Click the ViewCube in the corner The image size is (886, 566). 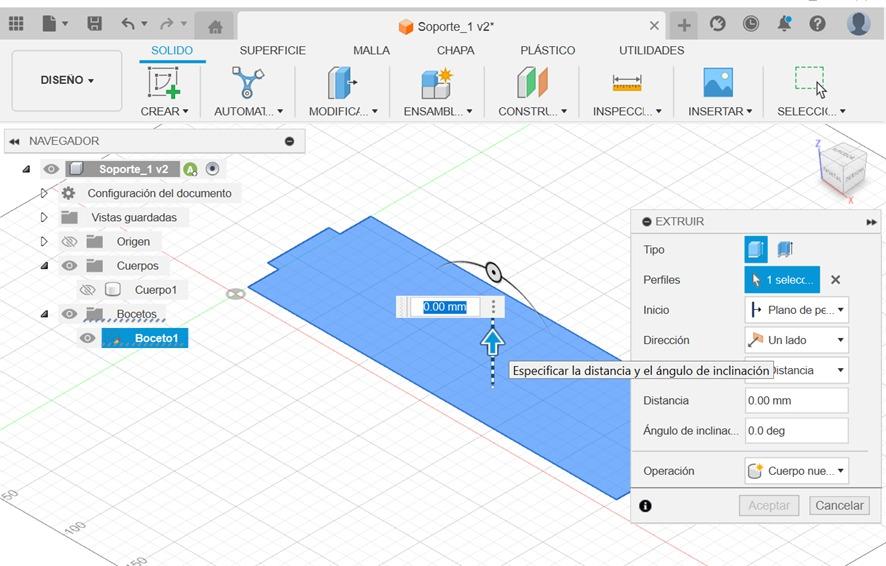pos(843,168)
